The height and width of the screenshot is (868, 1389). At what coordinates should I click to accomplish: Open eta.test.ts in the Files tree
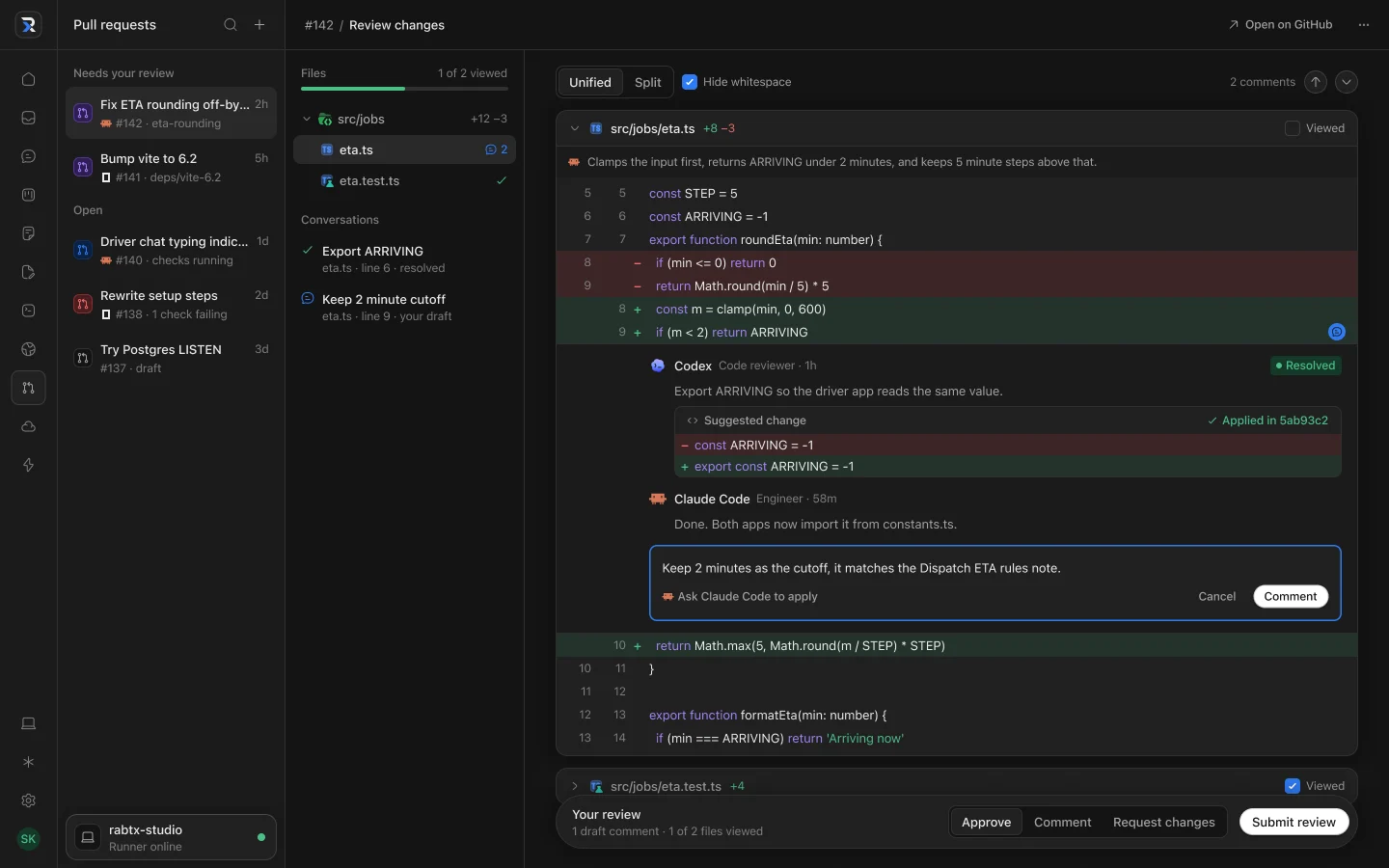(404, 180)
